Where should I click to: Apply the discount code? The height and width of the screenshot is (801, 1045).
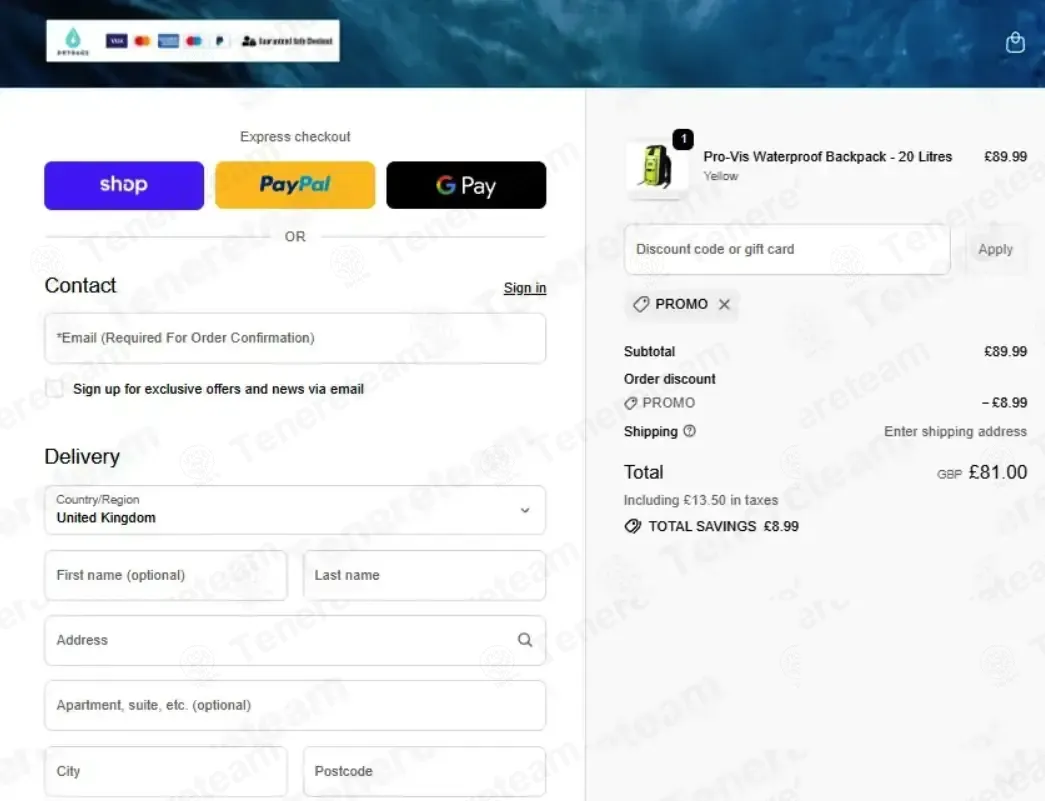coord(995,249)
